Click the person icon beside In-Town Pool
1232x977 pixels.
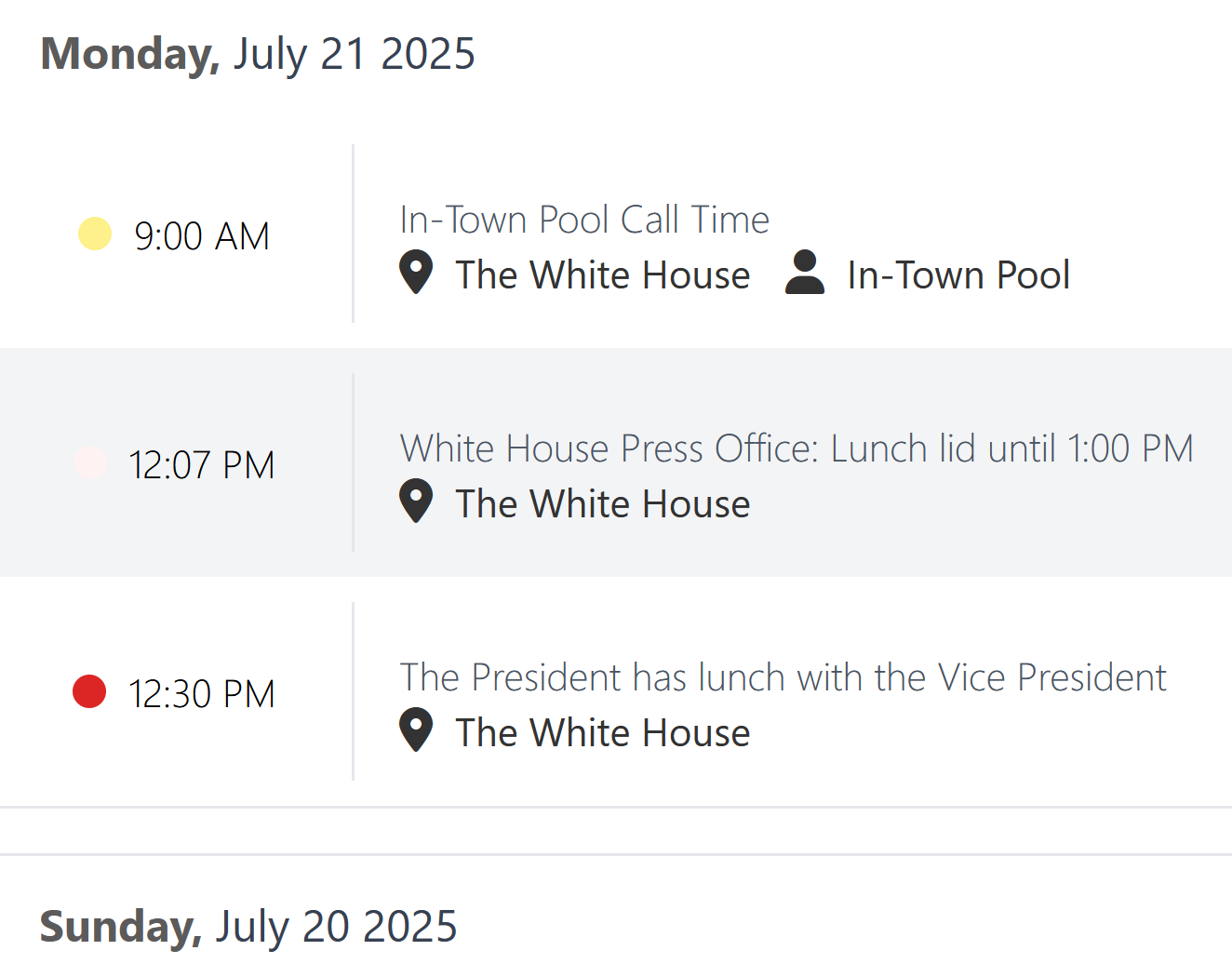[805, 273]
